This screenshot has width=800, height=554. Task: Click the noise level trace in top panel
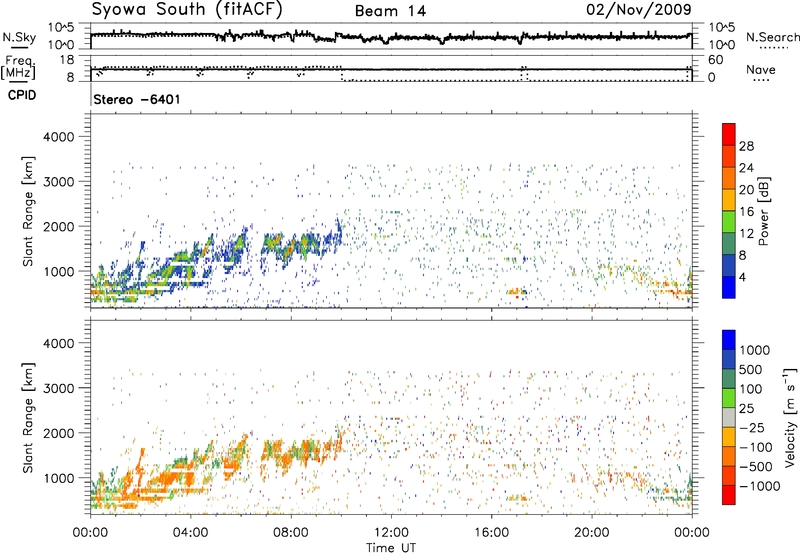(x=391, y=37)
